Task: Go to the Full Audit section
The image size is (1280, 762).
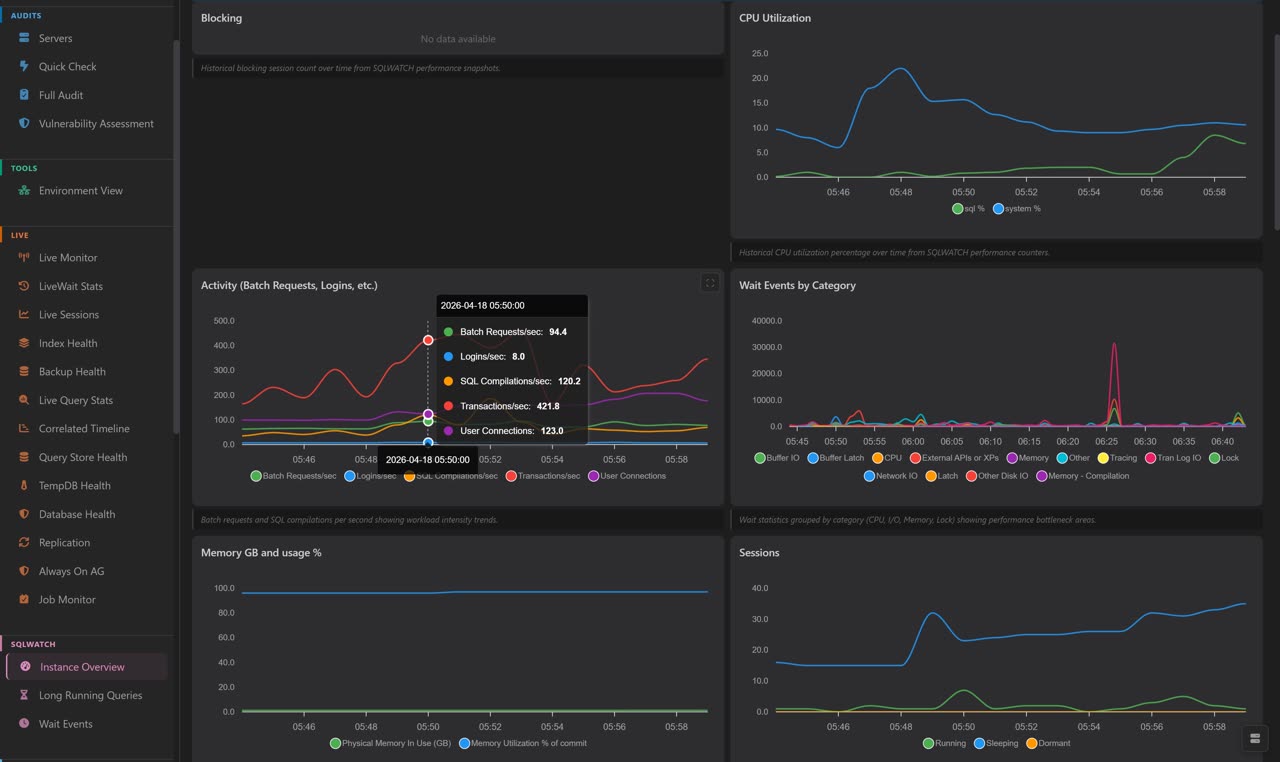Action: pyautogui.click(x=58, y=94)
